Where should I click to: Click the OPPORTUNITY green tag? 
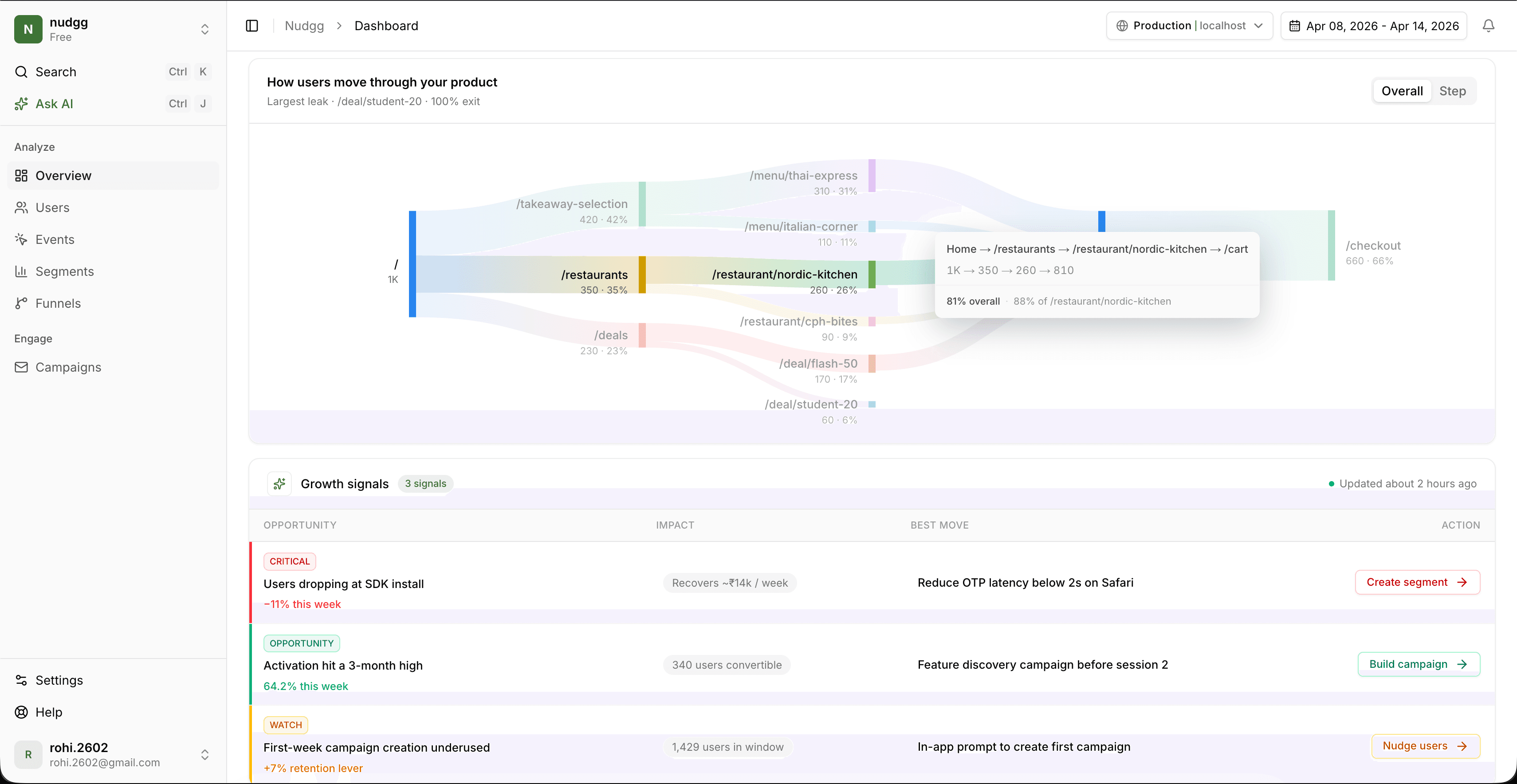coord(302,643)
